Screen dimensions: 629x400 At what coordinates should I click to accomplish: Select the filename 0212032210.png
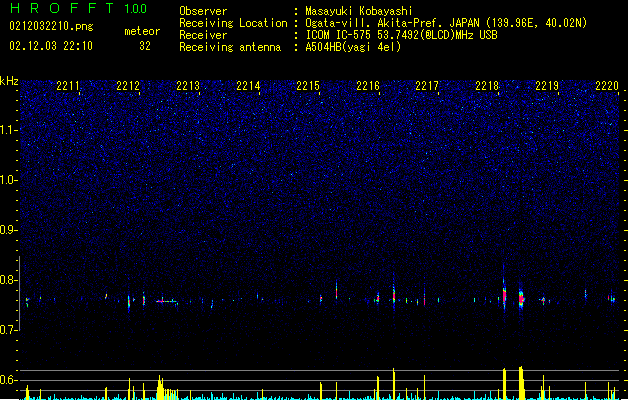pyautogui.click(x=51, y=26)
